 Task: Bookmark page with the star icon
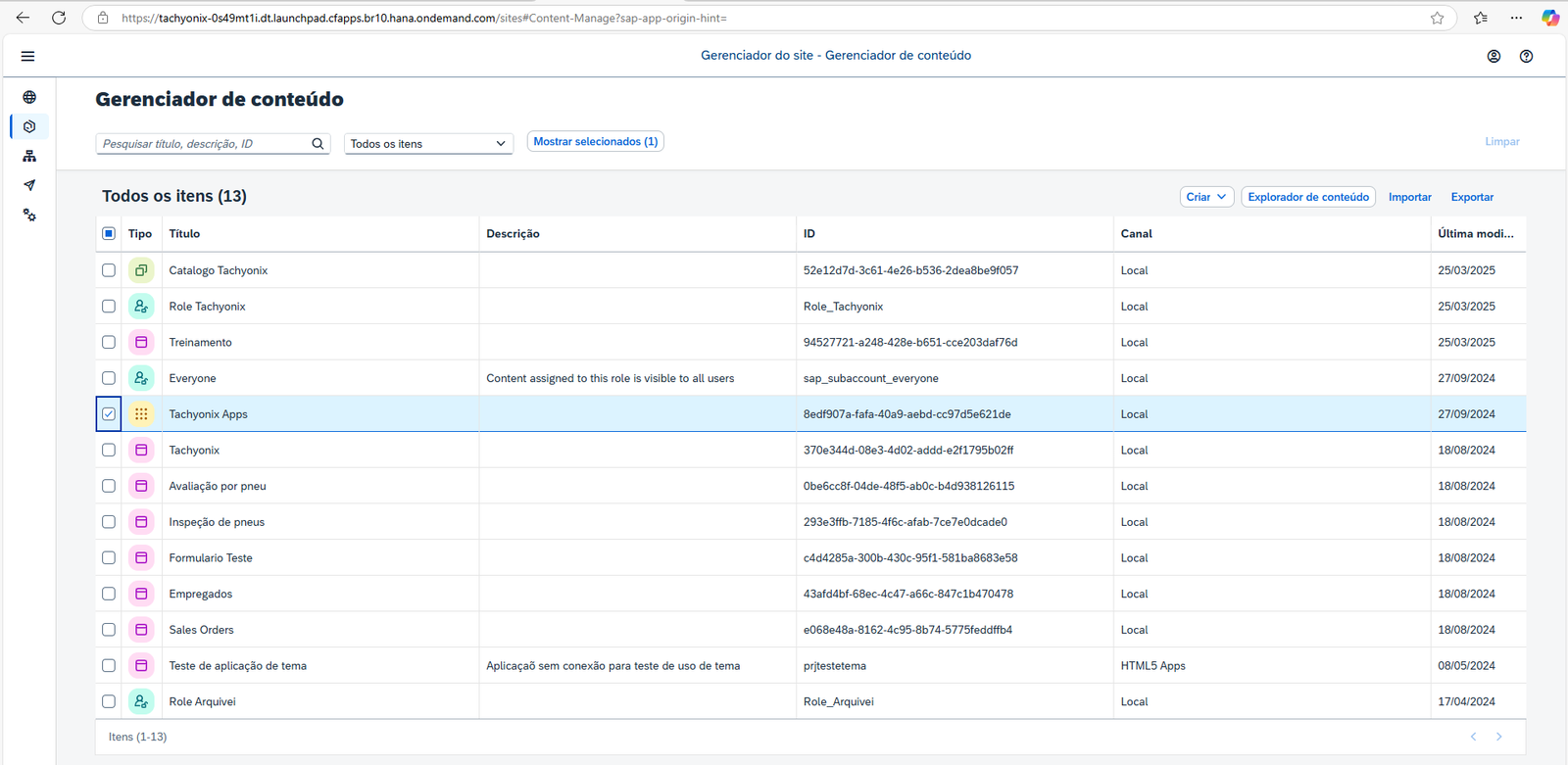[x=1437, y=18]
